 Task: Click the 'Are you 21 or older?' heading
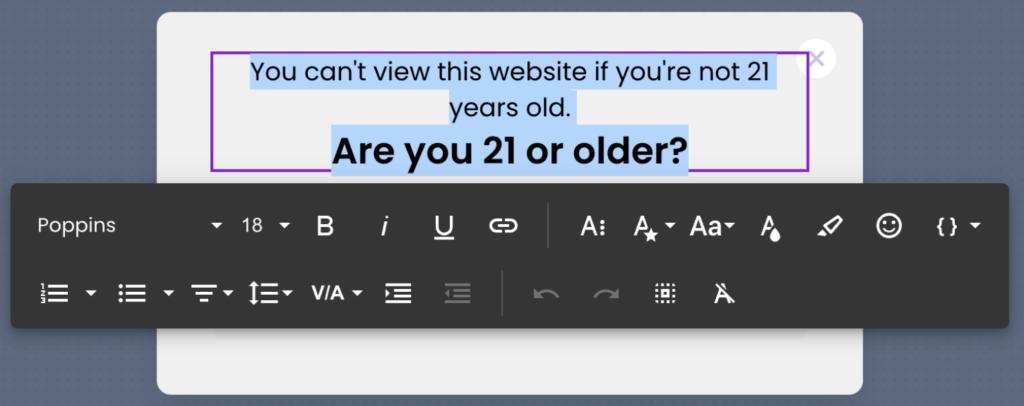510,151
